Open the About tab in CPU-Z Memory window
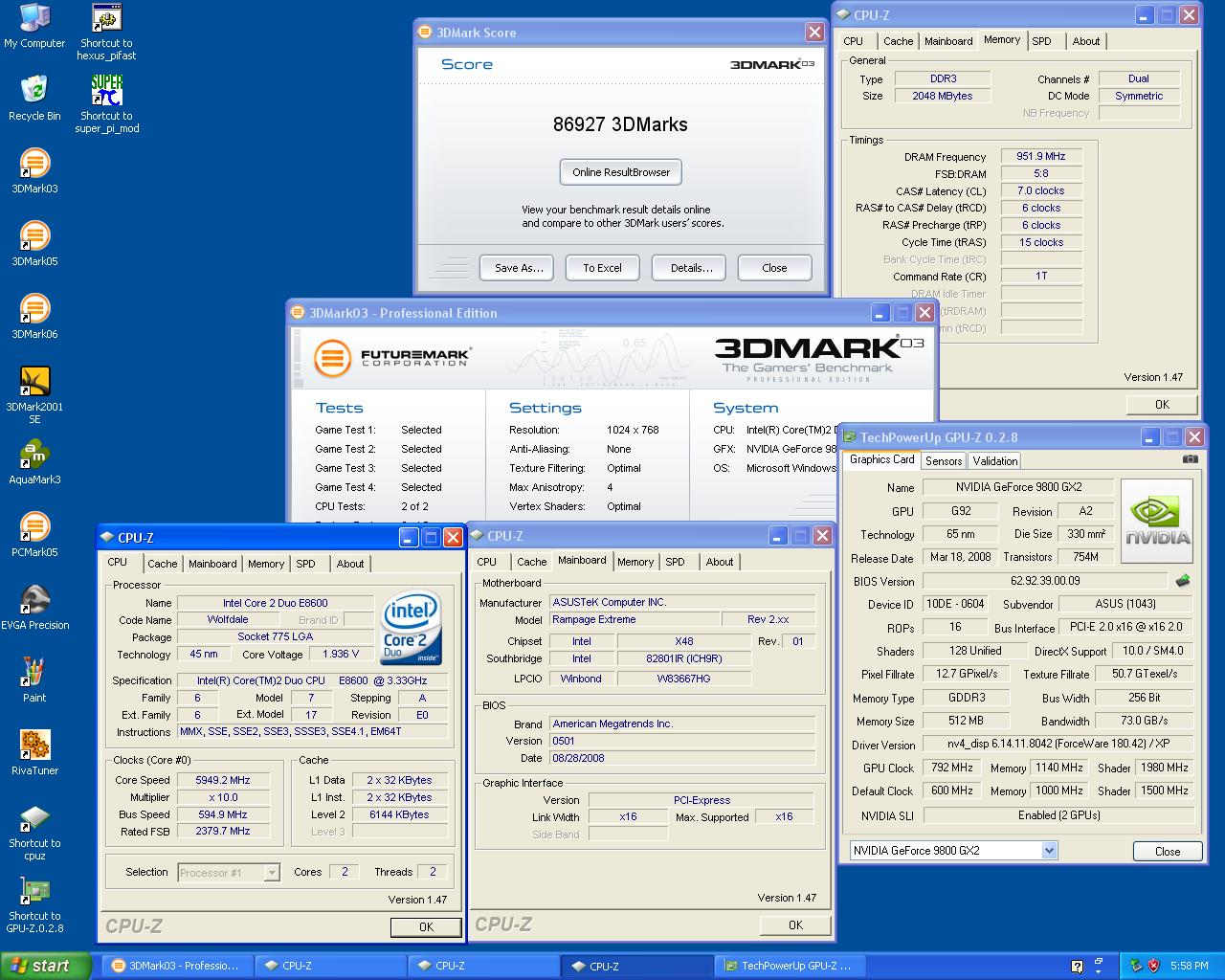Screen dimensions: 1225x980 tap(1086, 41)
